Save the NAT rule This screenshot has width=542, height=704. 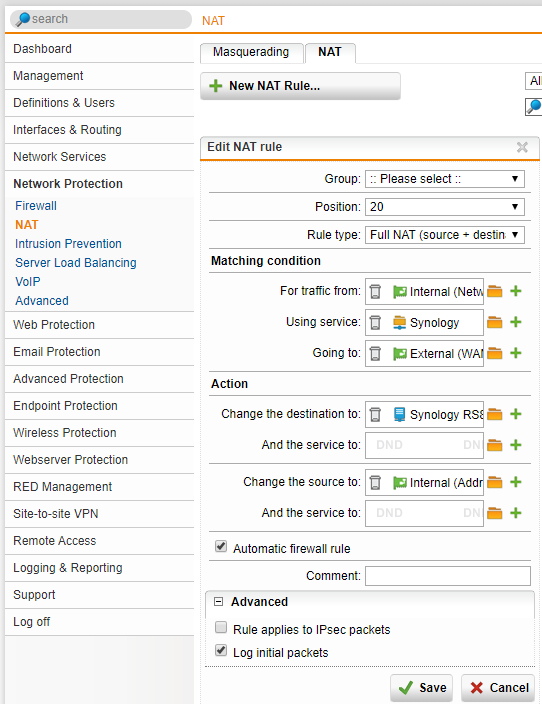click(x=421, y=688)
